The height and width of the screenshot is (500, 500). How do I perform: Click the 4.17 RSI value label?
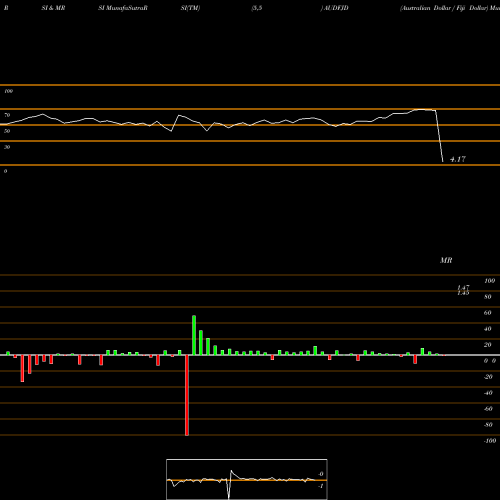(x=458, y=159)
